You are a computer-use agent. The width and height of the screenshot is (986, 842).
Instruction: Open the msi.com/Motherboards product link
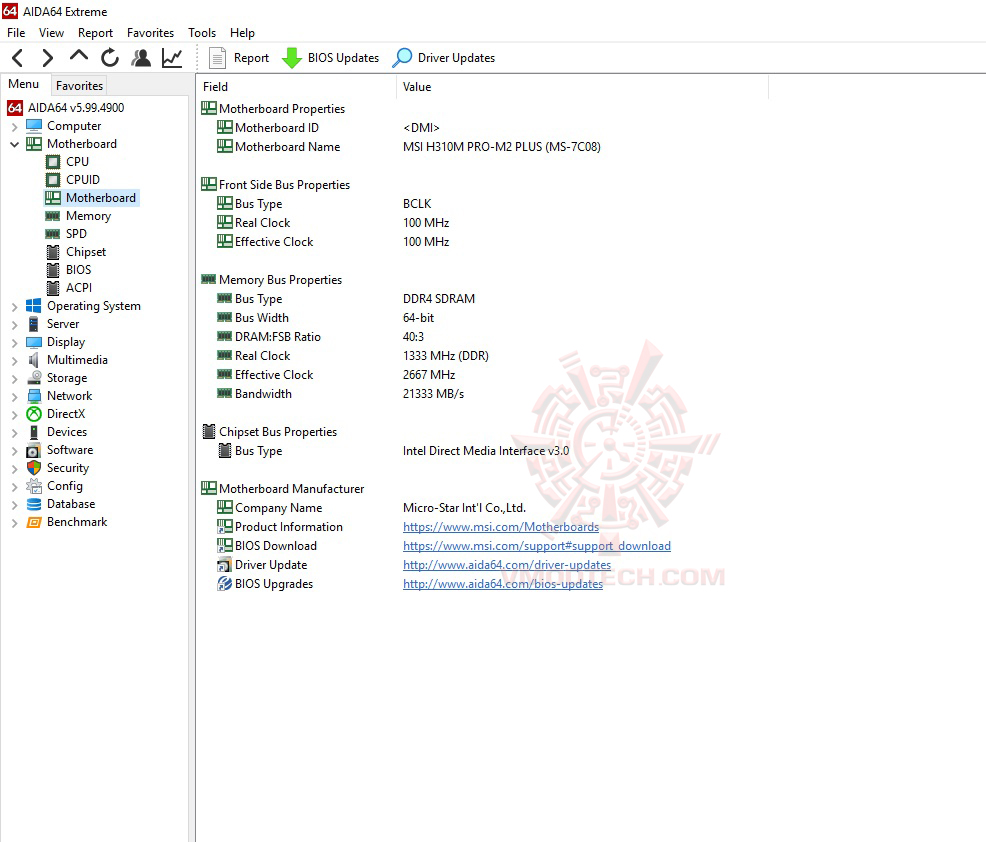[x=501, y=527]
